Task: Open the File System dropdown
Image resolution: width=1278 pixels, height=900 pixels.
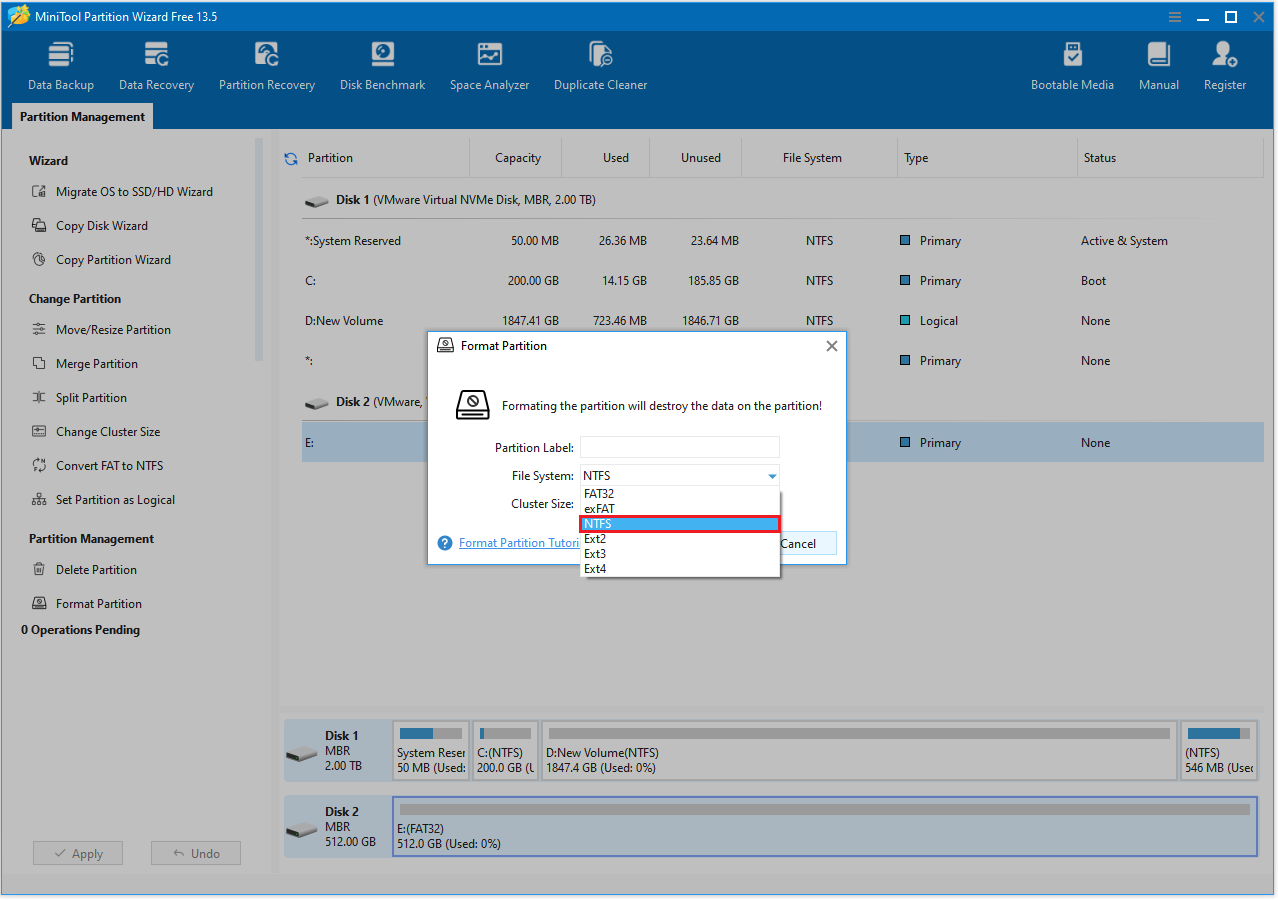Action: coord(771,475)
